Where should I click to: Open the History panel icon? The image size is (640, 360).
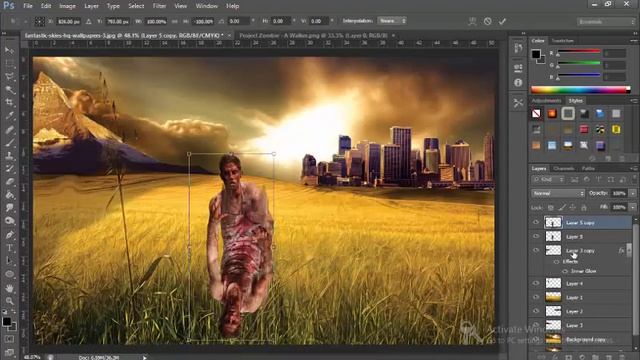tap(518, 49)
